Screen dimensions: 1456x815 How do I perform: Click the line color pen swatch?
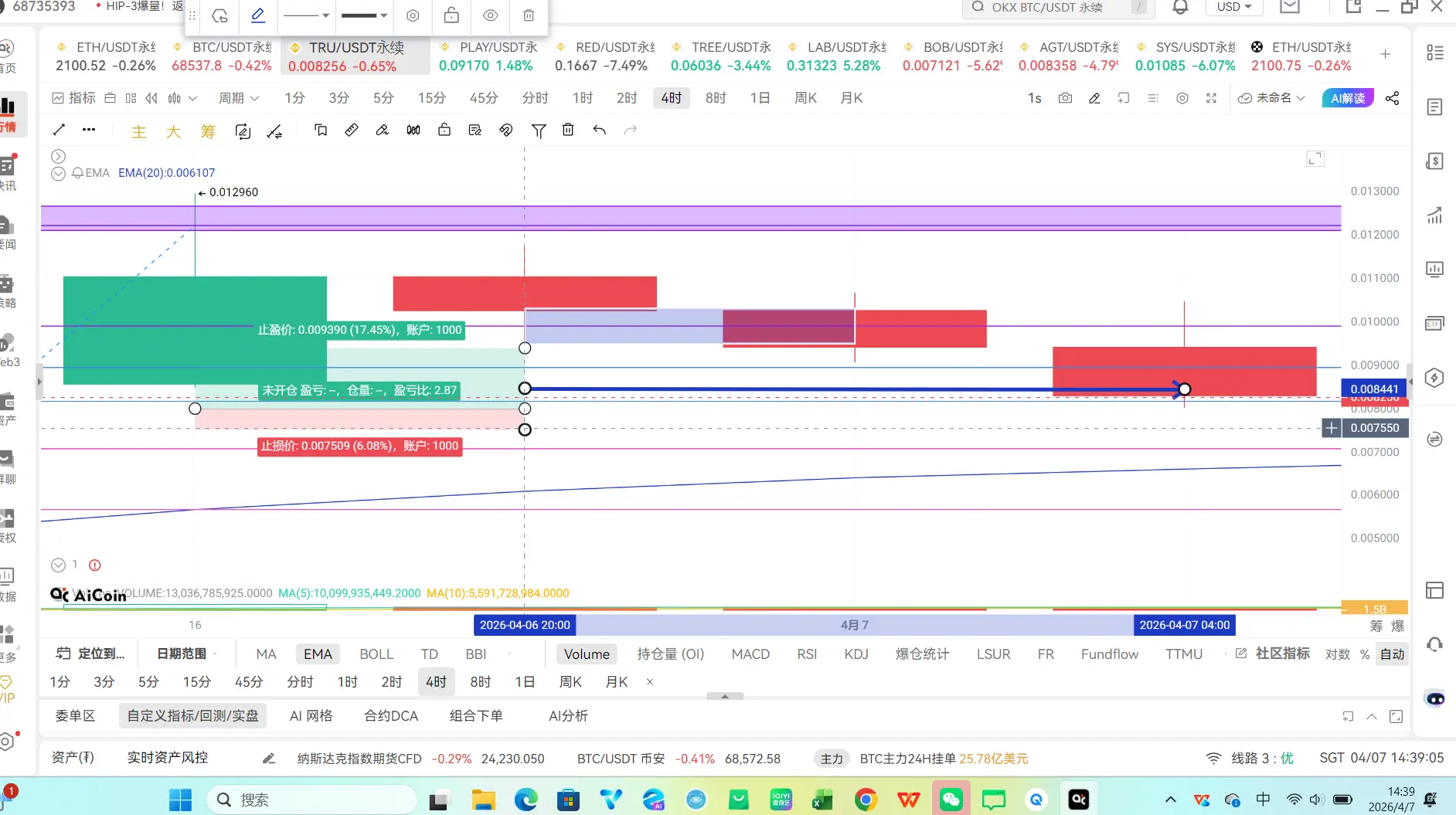tap(258, 15)
